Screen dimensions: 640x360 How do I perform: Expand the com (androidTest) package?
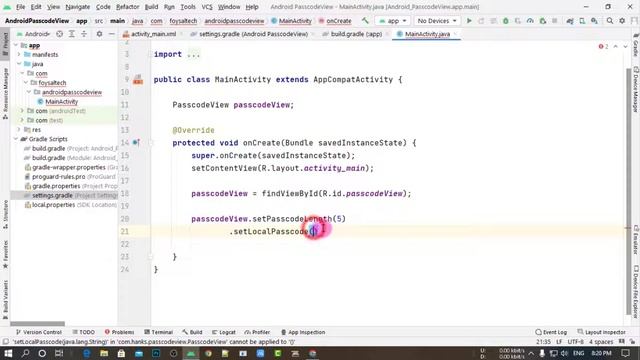(22, 111)
